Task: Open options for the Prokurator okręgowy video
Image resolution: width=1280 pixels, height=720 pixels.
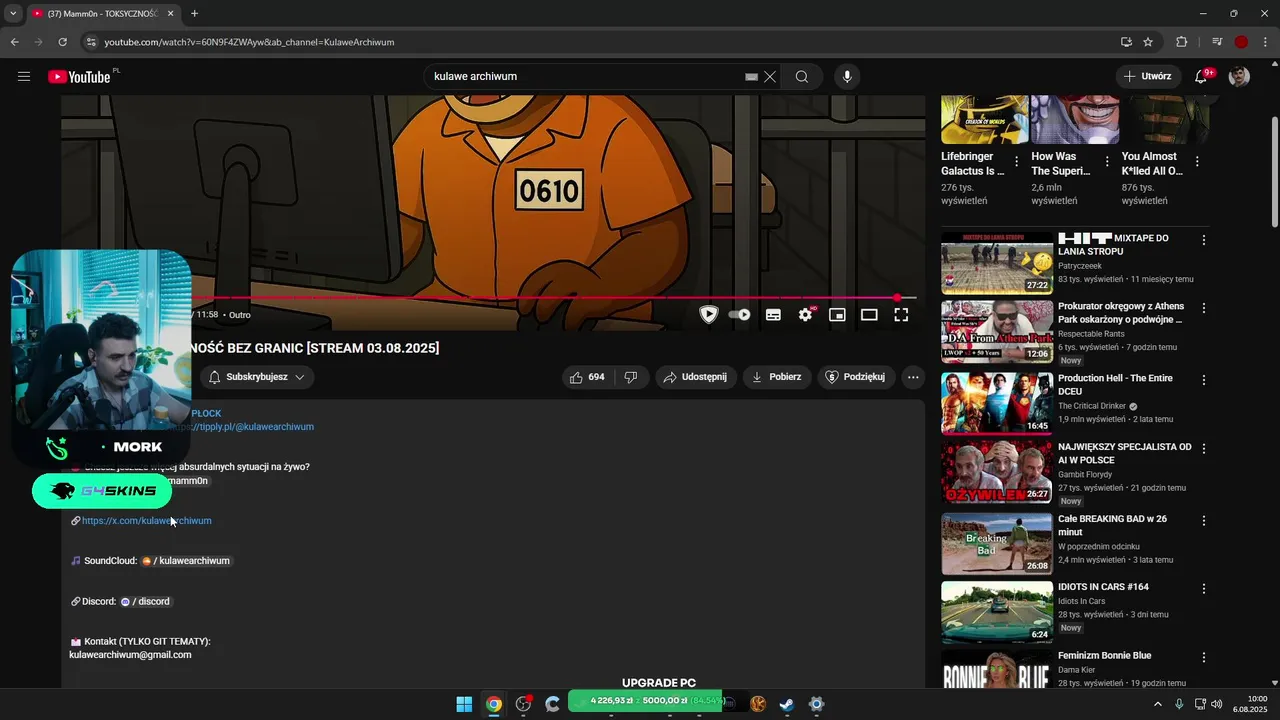Action: pyautogui.click(x=1204, y=308)
